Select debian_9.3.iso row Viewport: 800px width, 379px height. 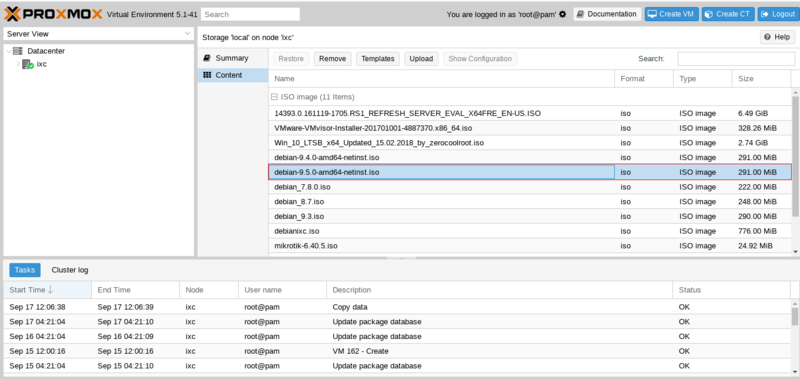[x=530, y=216]
